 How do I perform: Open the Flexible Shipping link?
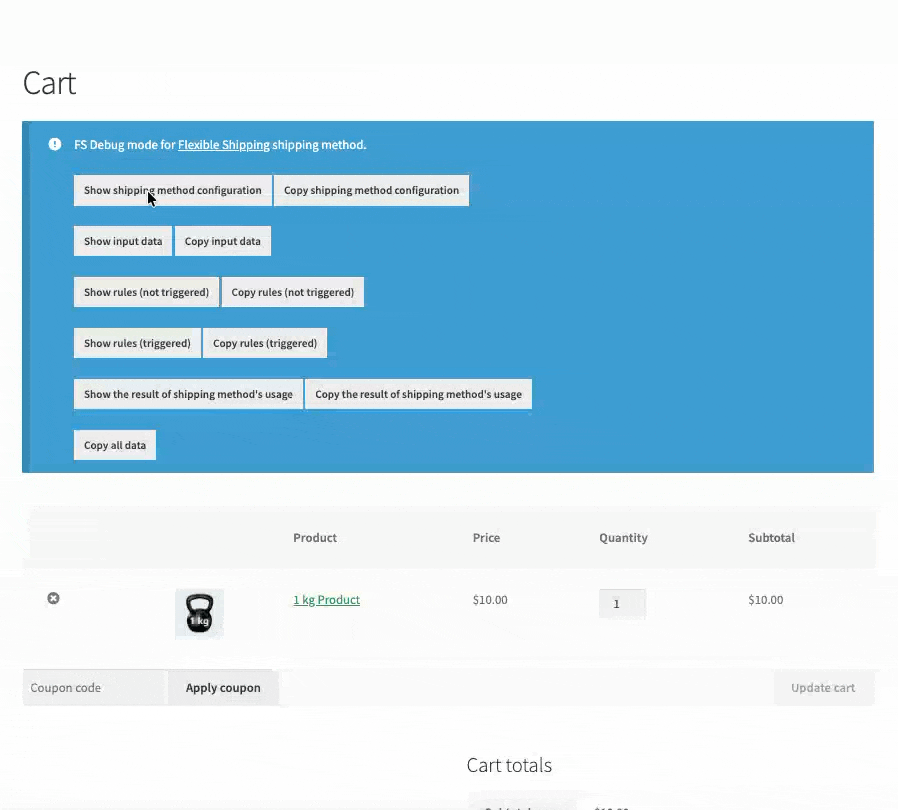click(x=223, y=145)
